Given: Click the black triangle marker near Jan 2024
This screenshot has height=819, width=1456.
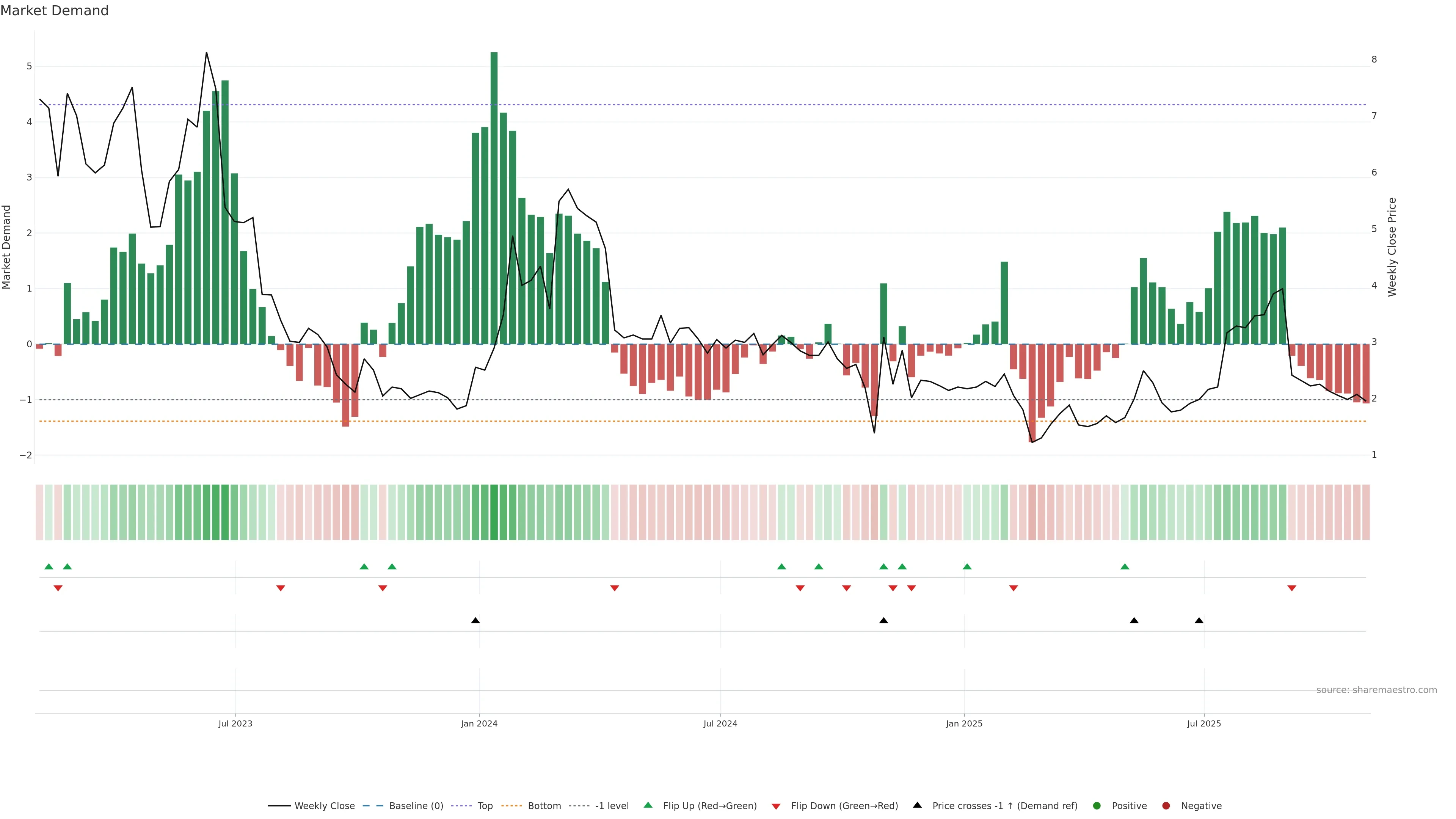Looking at the screenshot, I should point(475,621).
